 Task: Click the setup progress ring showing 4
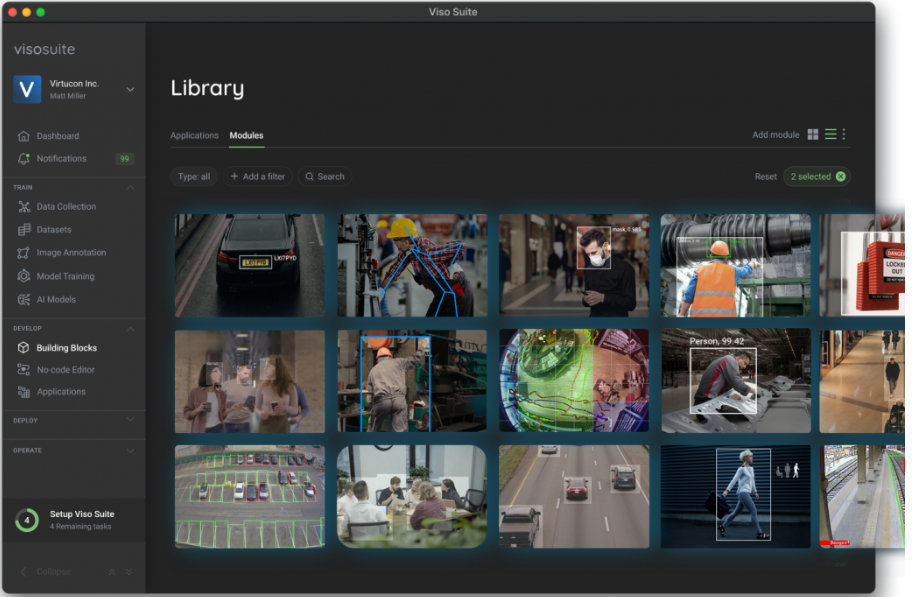(27, 520)
